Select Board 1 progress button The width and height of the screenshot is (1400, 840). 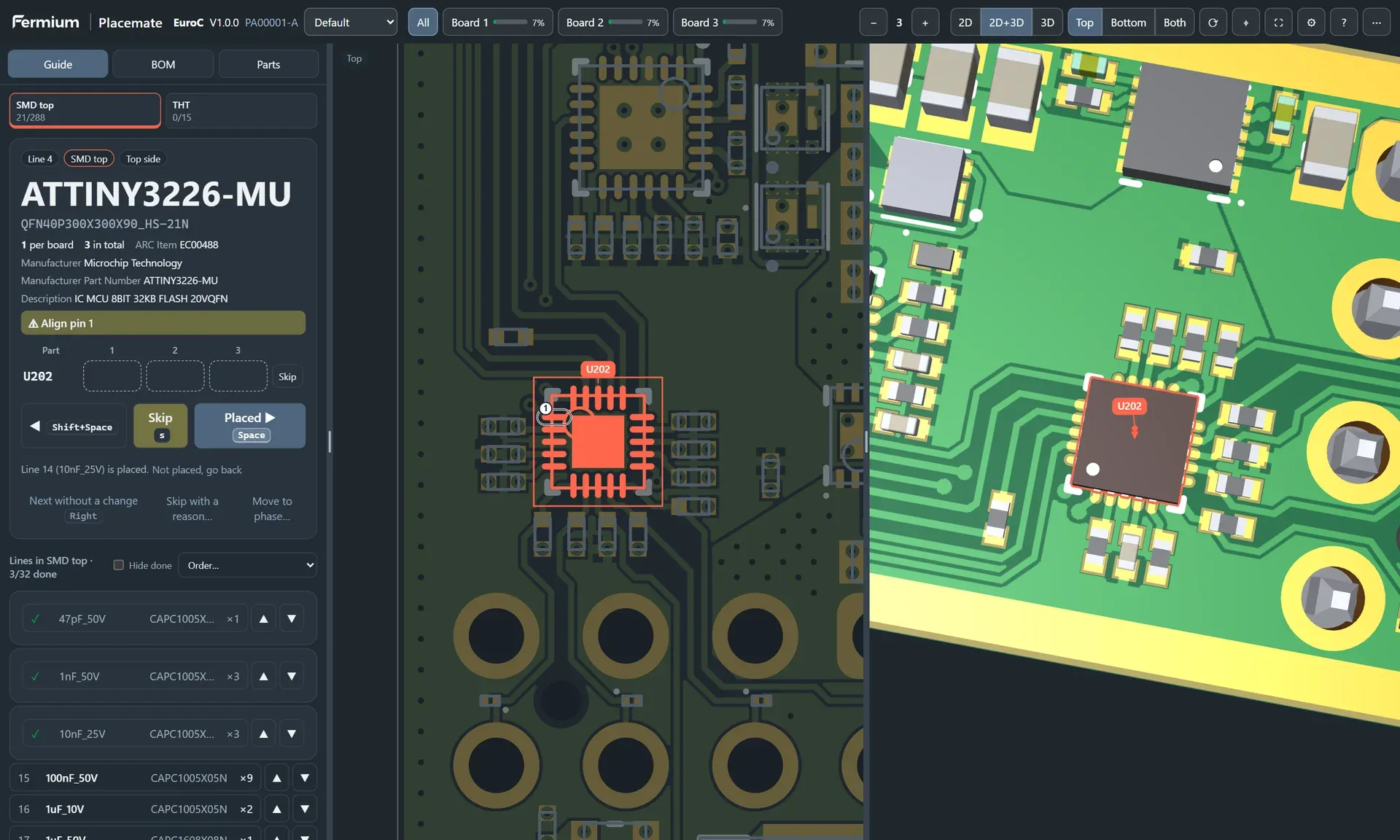(497, 23)
